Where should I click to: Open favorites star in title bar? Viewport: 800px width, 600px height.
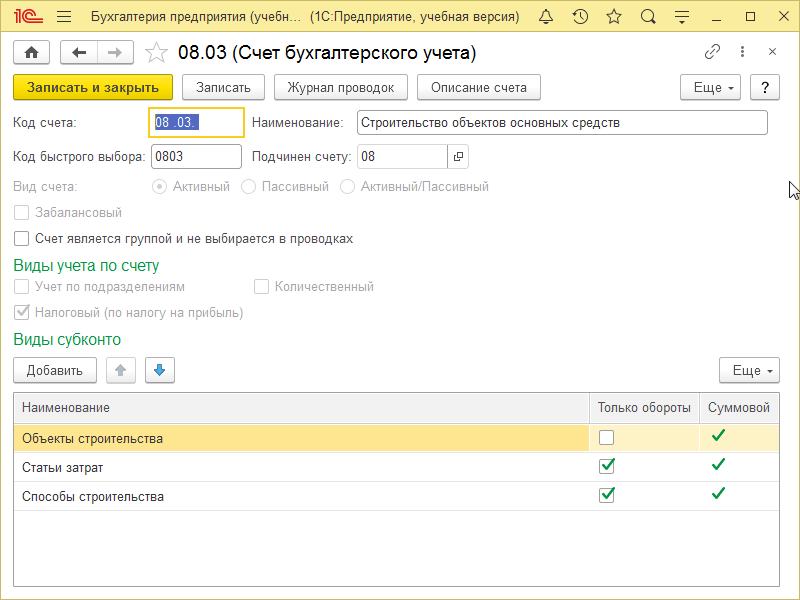(614, 17)
